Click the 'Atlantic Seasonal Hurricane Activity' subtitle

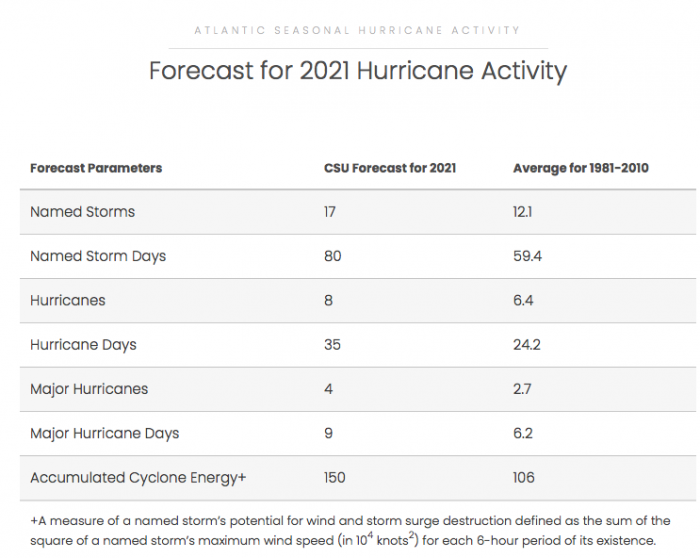(x=357, y=31)
